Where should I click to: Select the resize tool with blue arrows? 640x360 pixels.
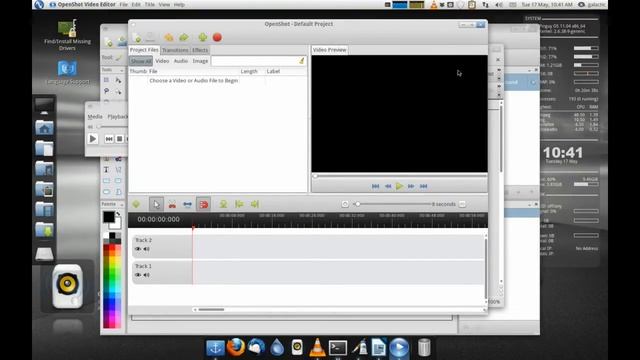point(187,204)
